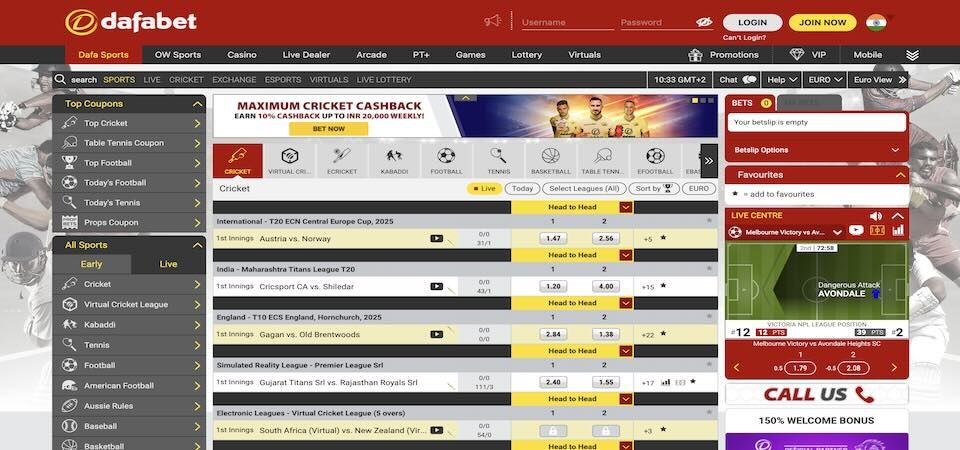
Task: Favourite the Gagan vs. Old Brentwoods match
Action: 663,334
